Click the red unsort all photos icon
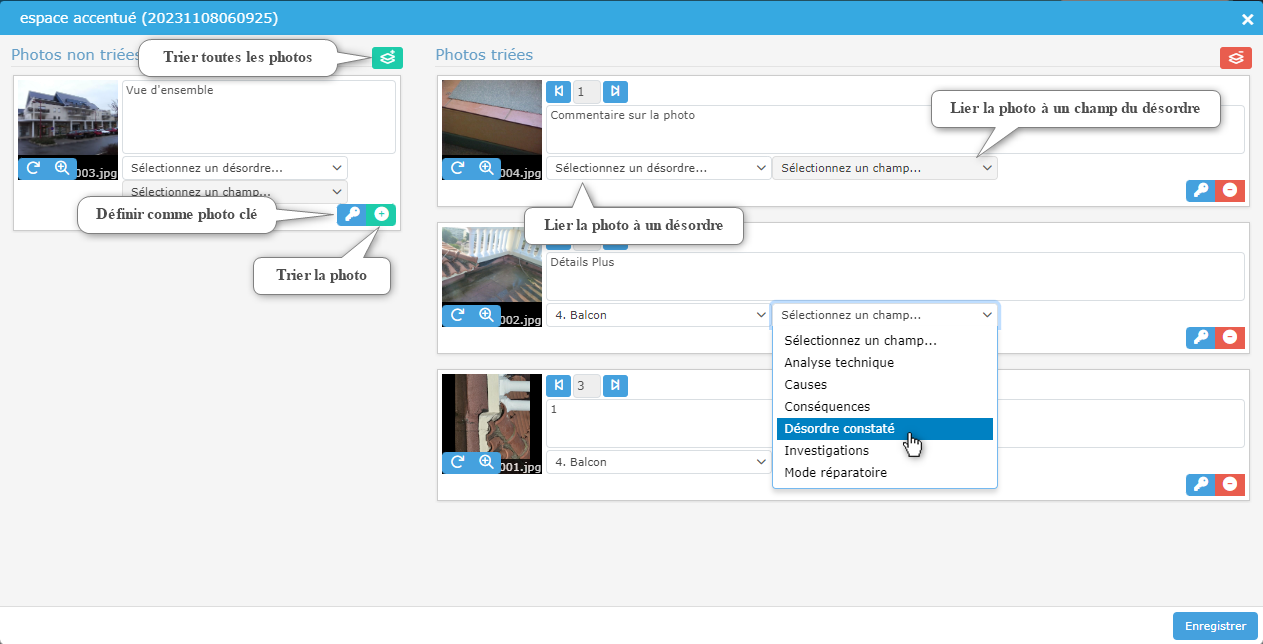This screenshot has height=644, width=1263. tap(1236, 58)
